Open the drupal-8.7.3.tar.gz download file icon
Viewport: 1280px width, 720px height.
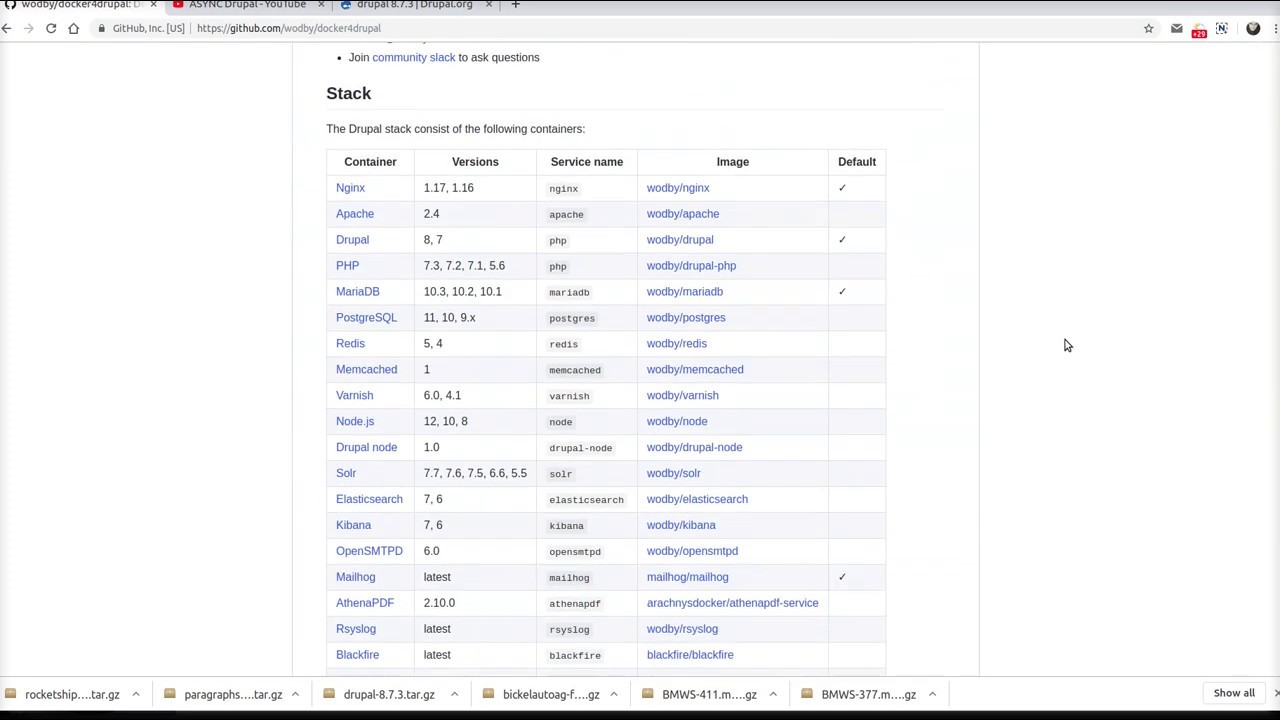[329, 694]
